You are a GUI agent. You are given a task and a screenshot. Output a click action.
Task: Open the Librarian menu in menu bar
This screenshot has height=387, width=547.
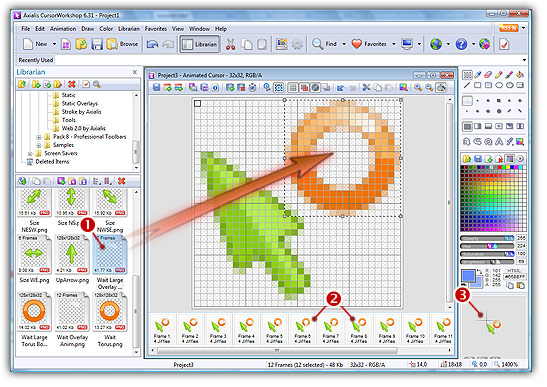[x=129, y=29]
